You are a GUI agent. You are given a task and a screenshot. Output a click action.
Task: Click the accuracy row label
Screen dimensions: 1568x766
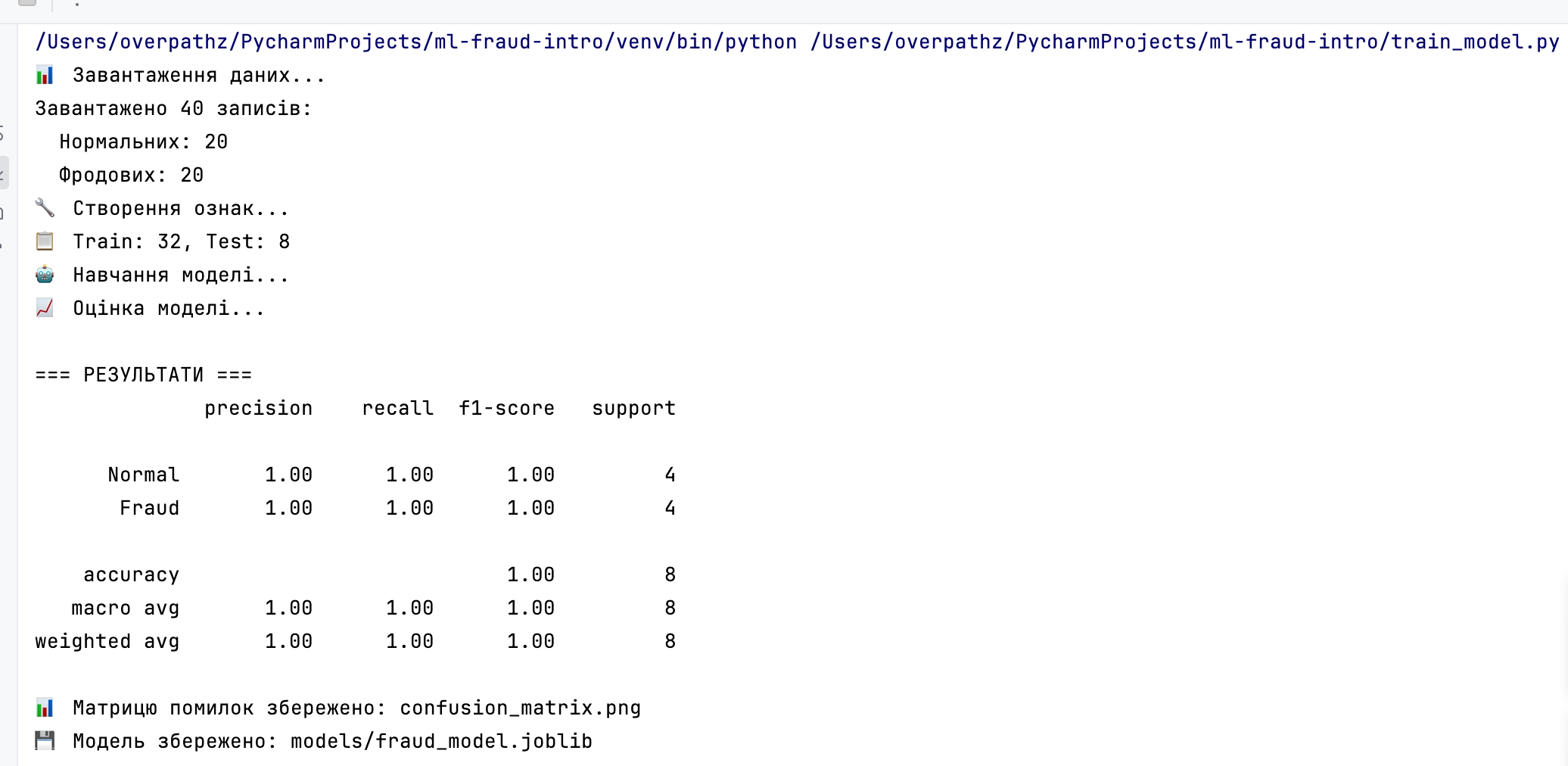click(x=132, y=574)
